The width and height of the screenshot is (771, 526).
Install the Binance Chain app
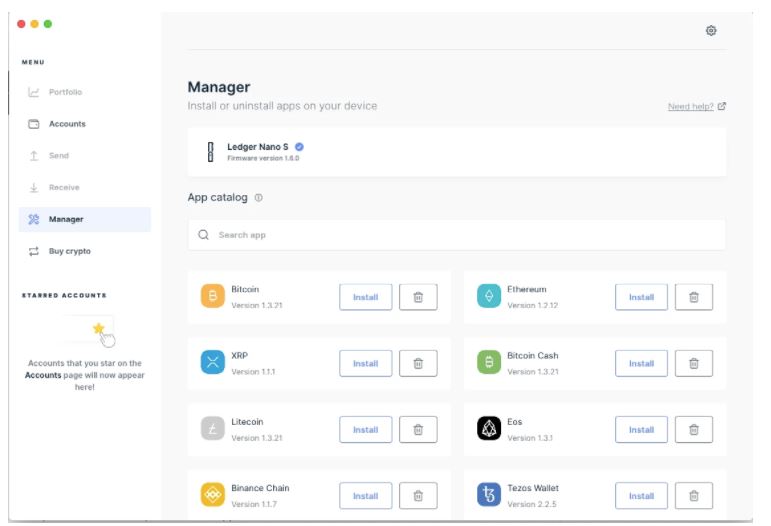pyautogui.click(x=365, y=496)
